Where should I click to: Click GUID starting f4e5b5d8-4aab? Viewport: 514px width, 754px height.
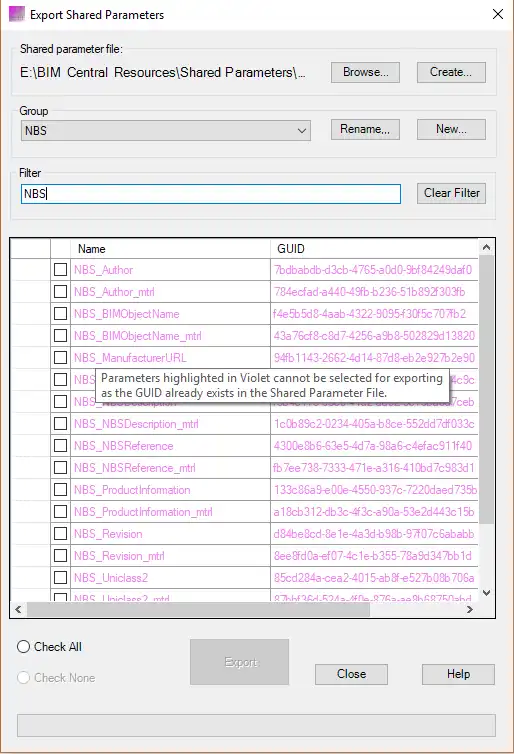click(x=369, y=314)
